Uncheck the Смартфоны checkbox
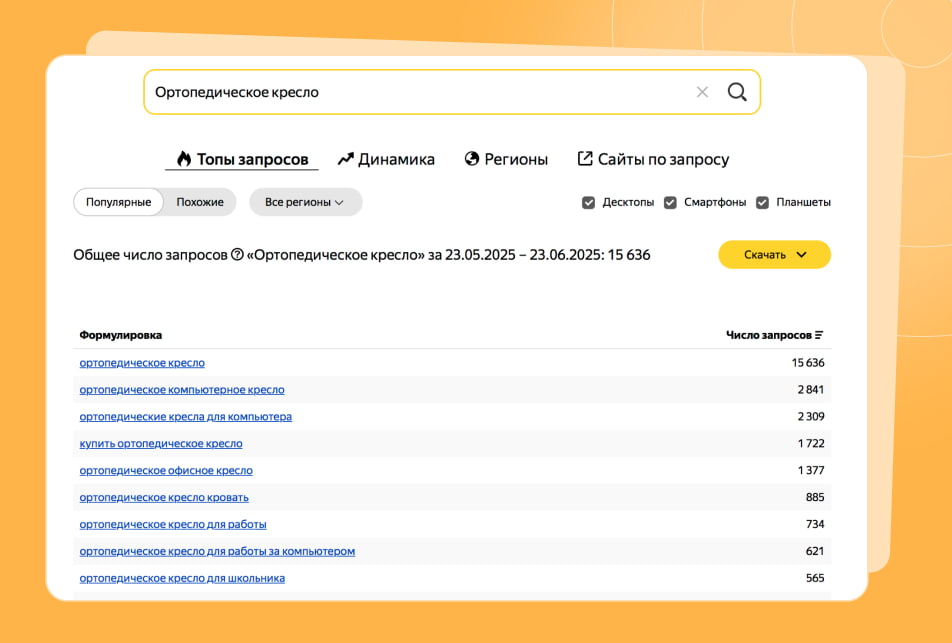Image resolution: width=952 pixels, height=643 pixels. coord(670,202)
